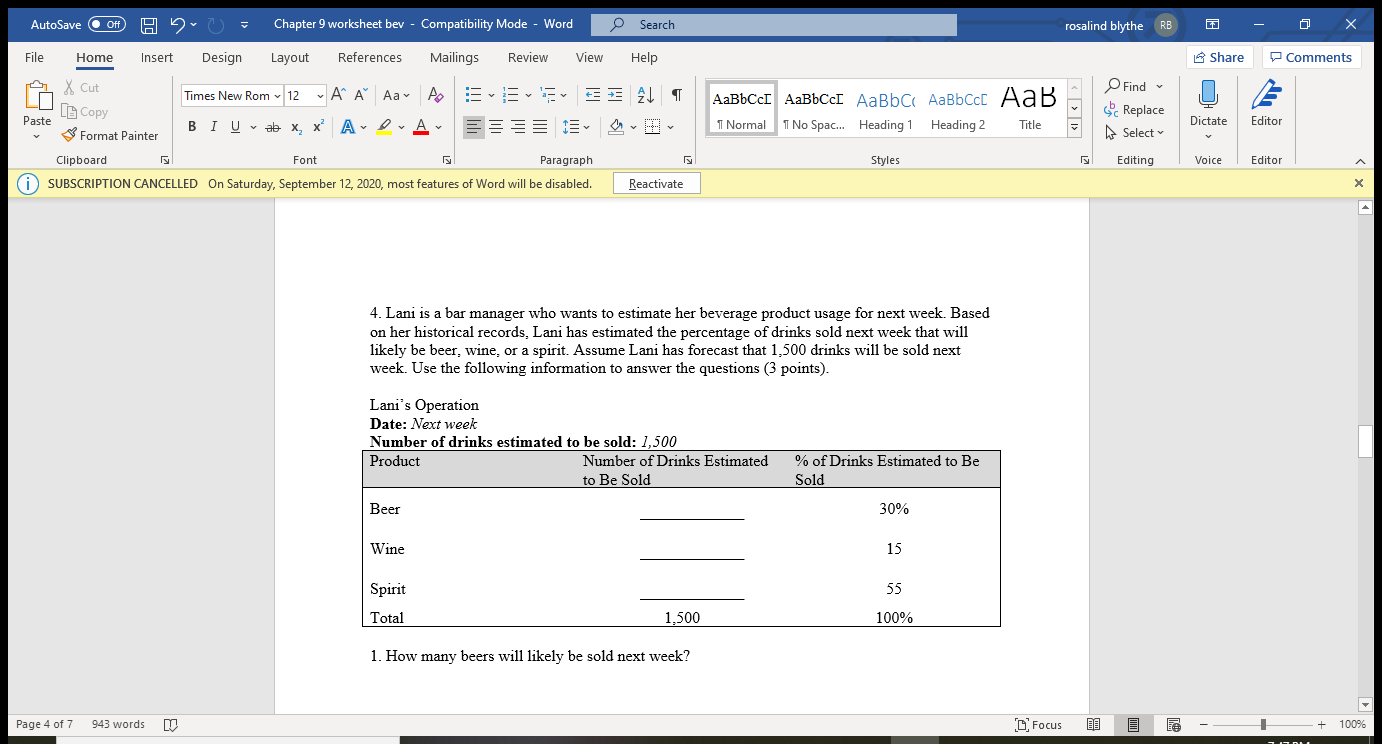Toggle strikethrough formatting
The height and width of the screenshot is (744, 1382).
(273, 126)
